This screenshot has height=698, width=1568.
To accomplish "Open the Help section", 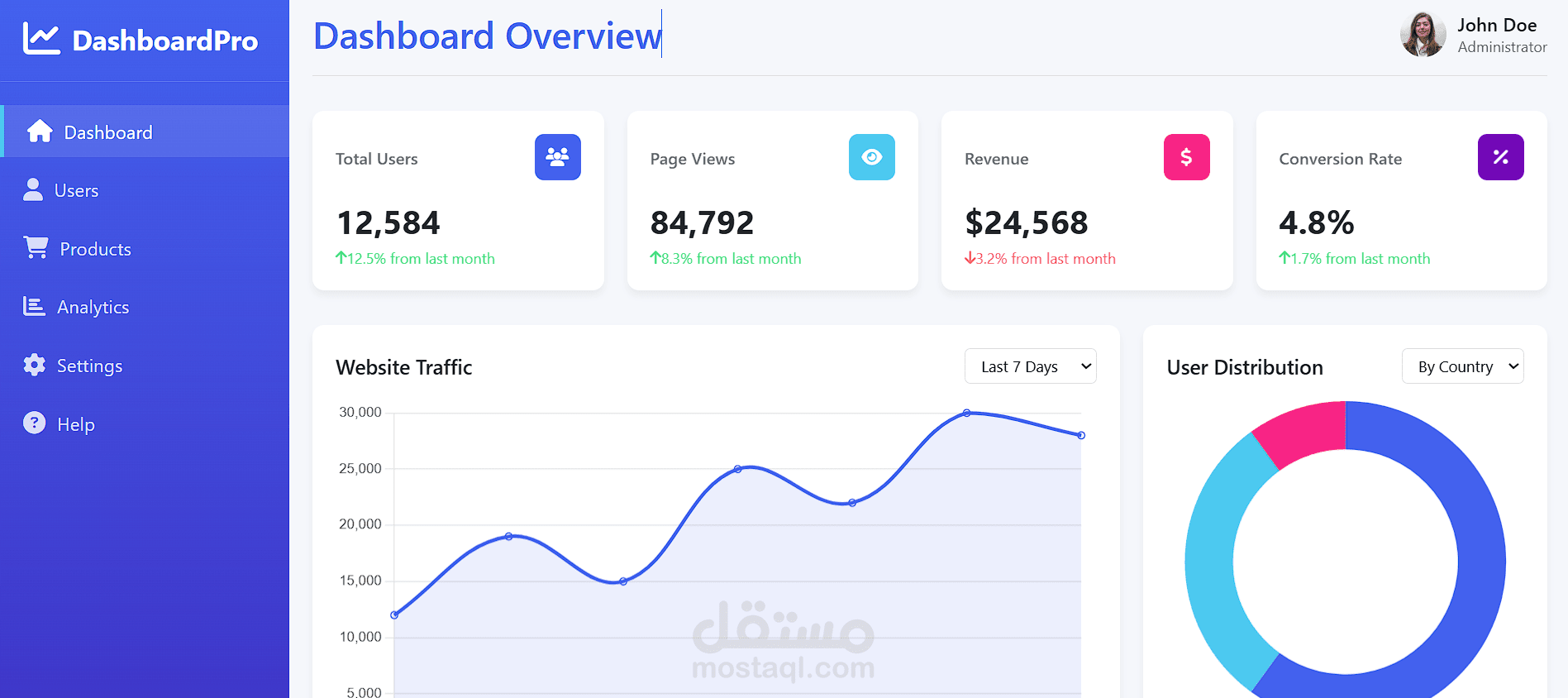I will tap(145, 424).
